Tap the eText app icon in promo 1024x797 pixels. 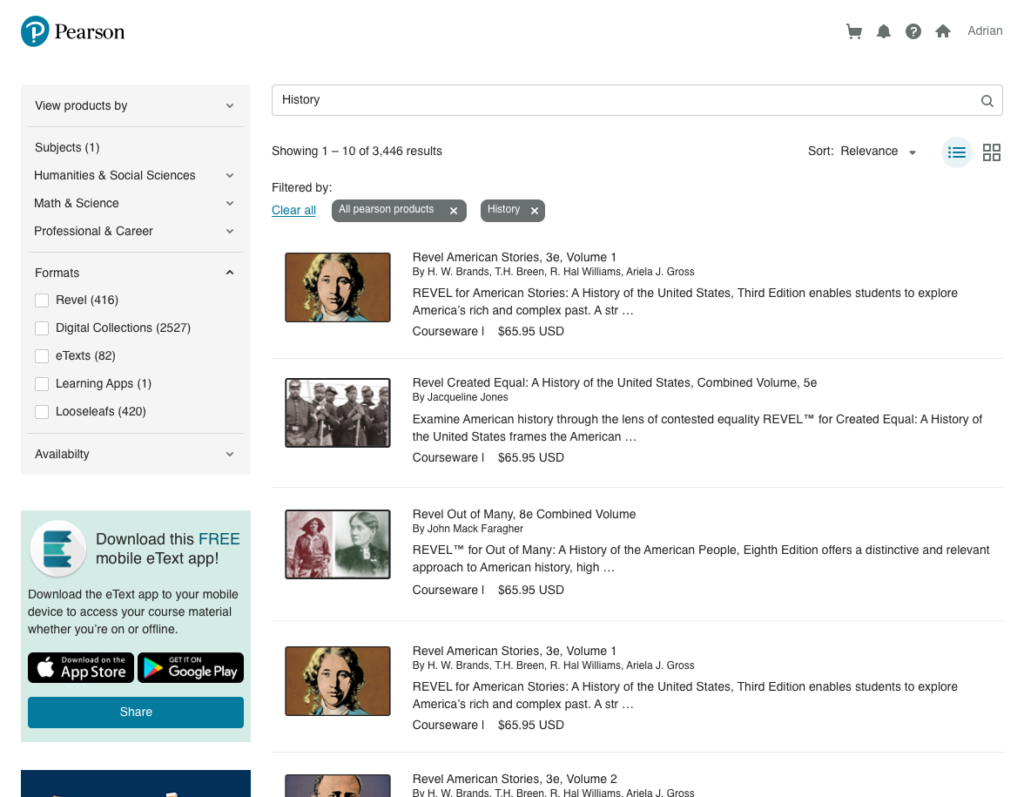tap(58, 549)
